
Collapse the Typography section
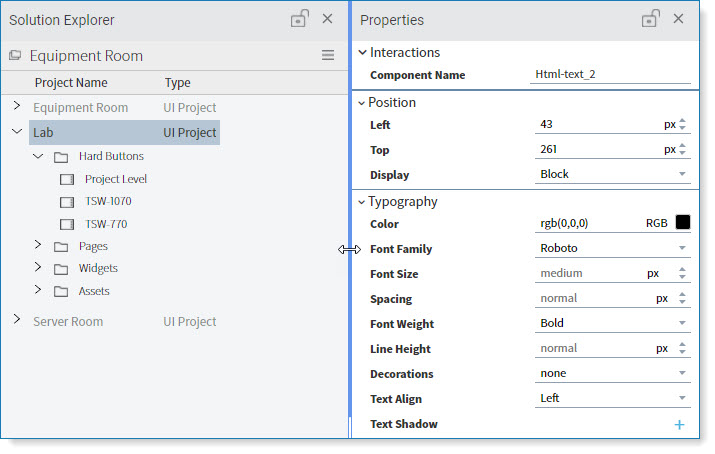pos(362,202)
